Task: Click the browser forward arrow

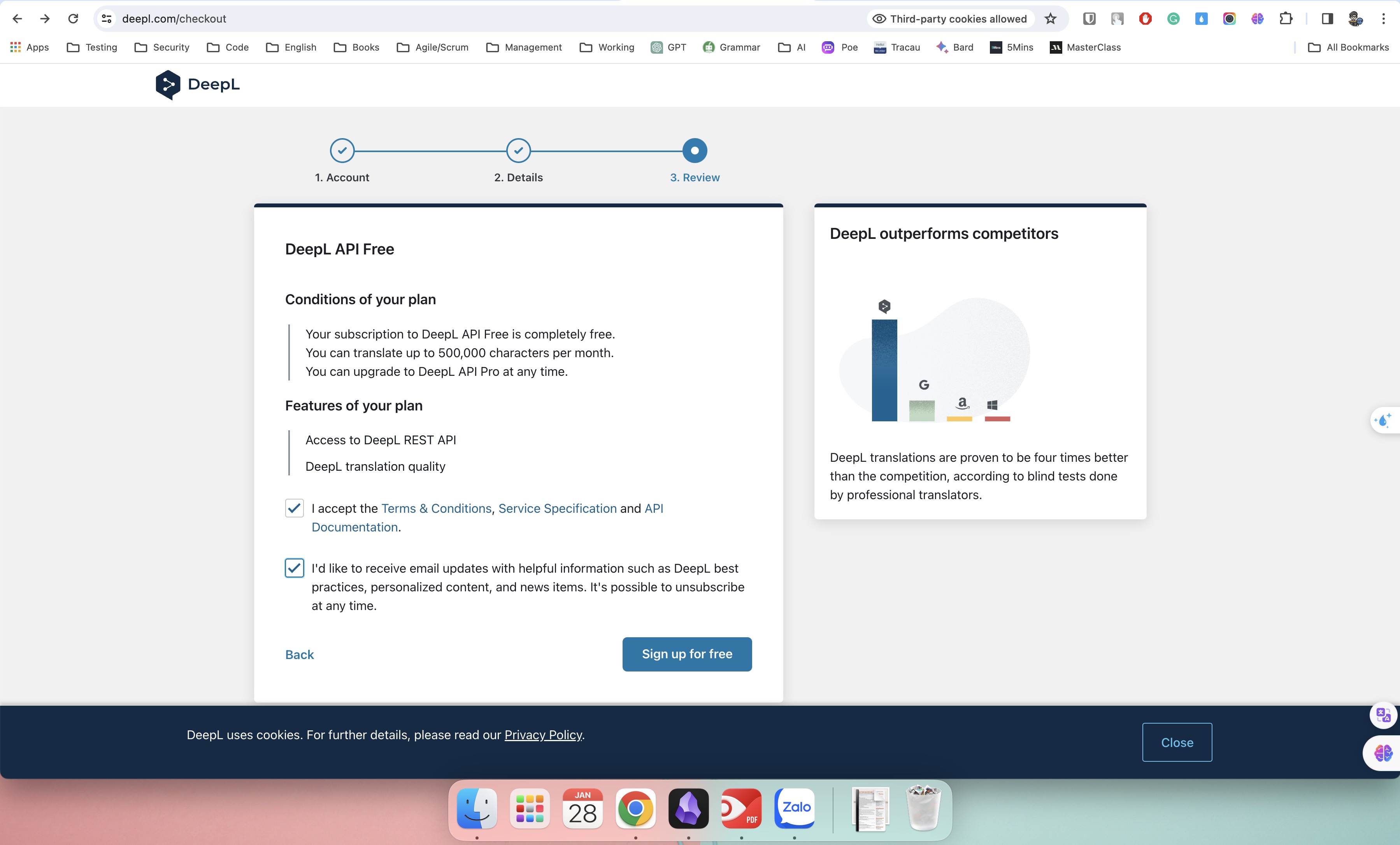Action: (x=45, y=19)
